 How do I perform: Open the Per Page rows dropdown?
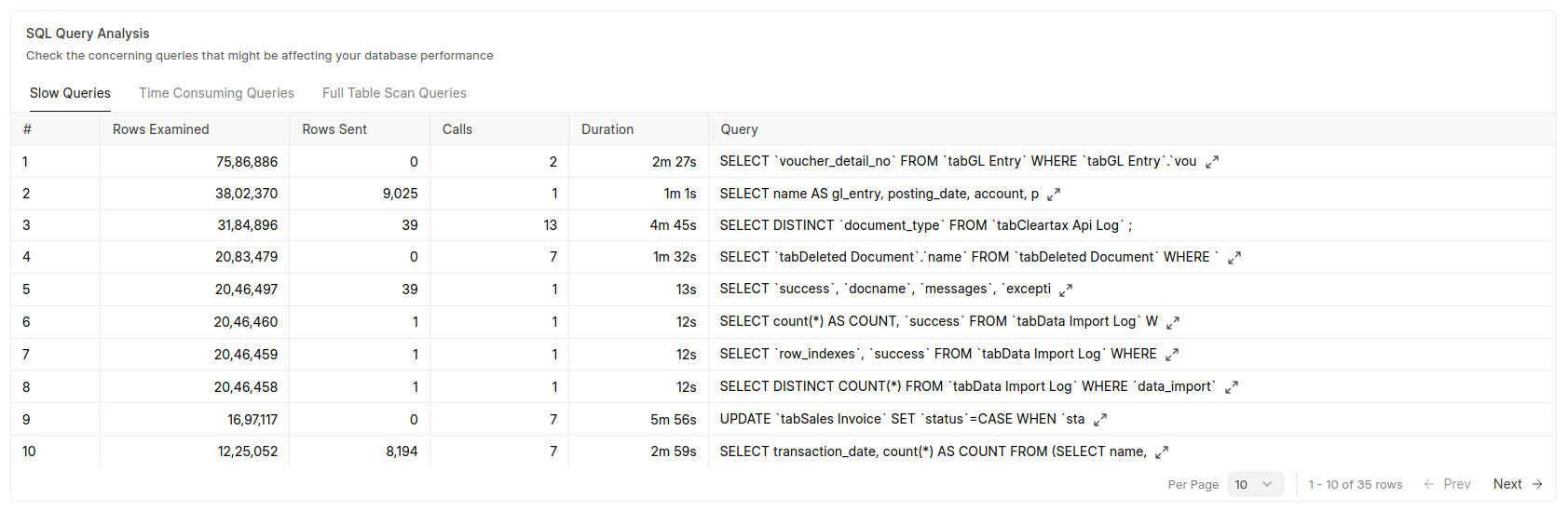1254,484
